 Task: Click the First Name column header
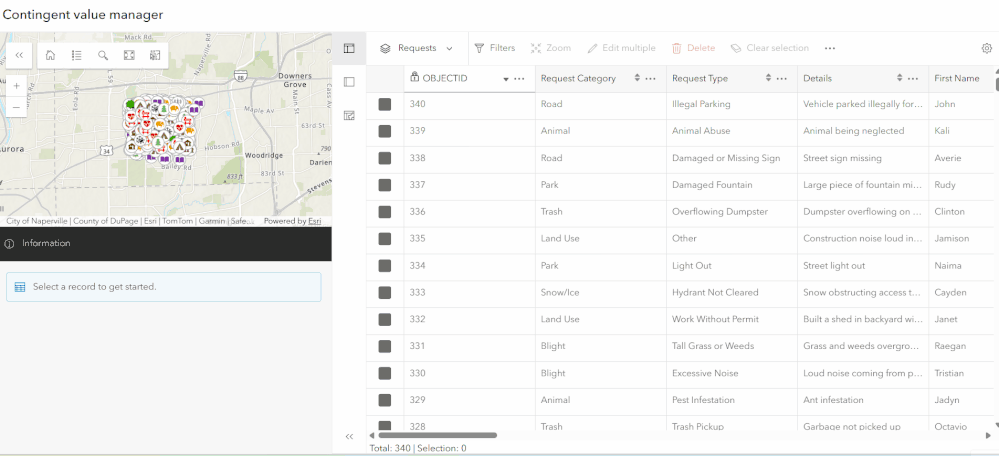coord(957,78)
